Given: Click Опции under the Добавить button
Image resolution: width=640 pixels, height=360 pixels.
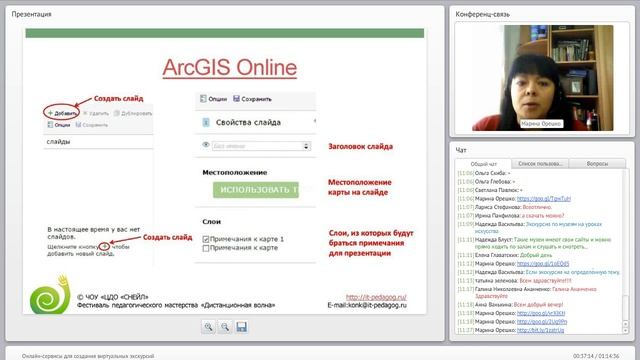Looking at the screenshot, I should (59, 125).
